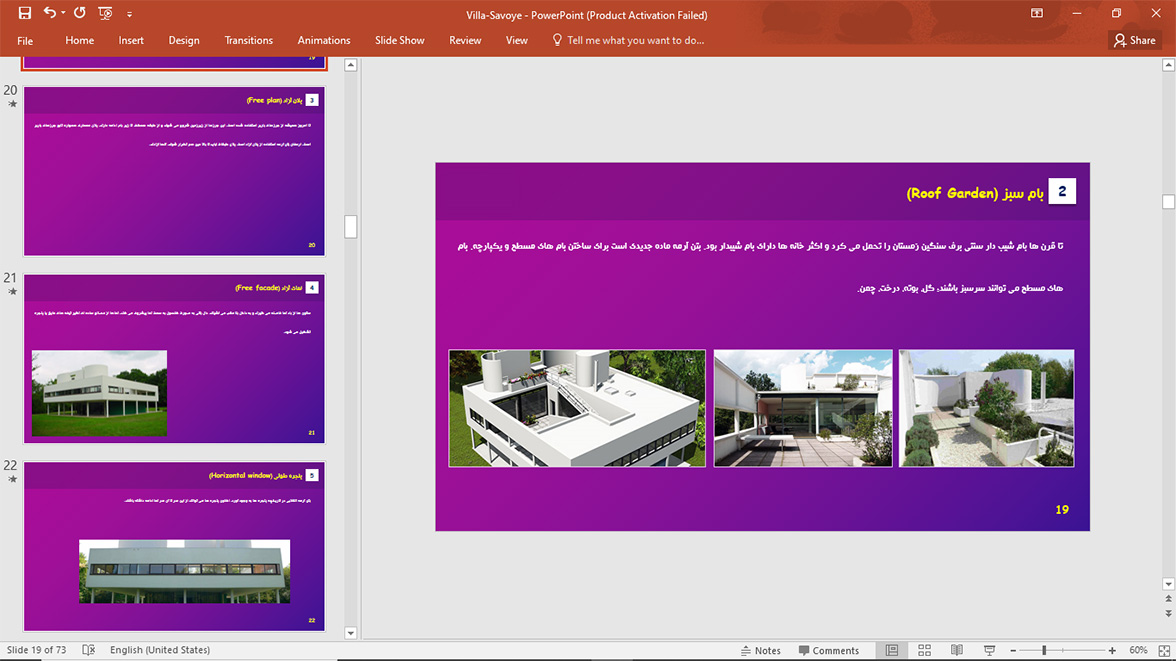Undo the last action

[x=50, y=13]
